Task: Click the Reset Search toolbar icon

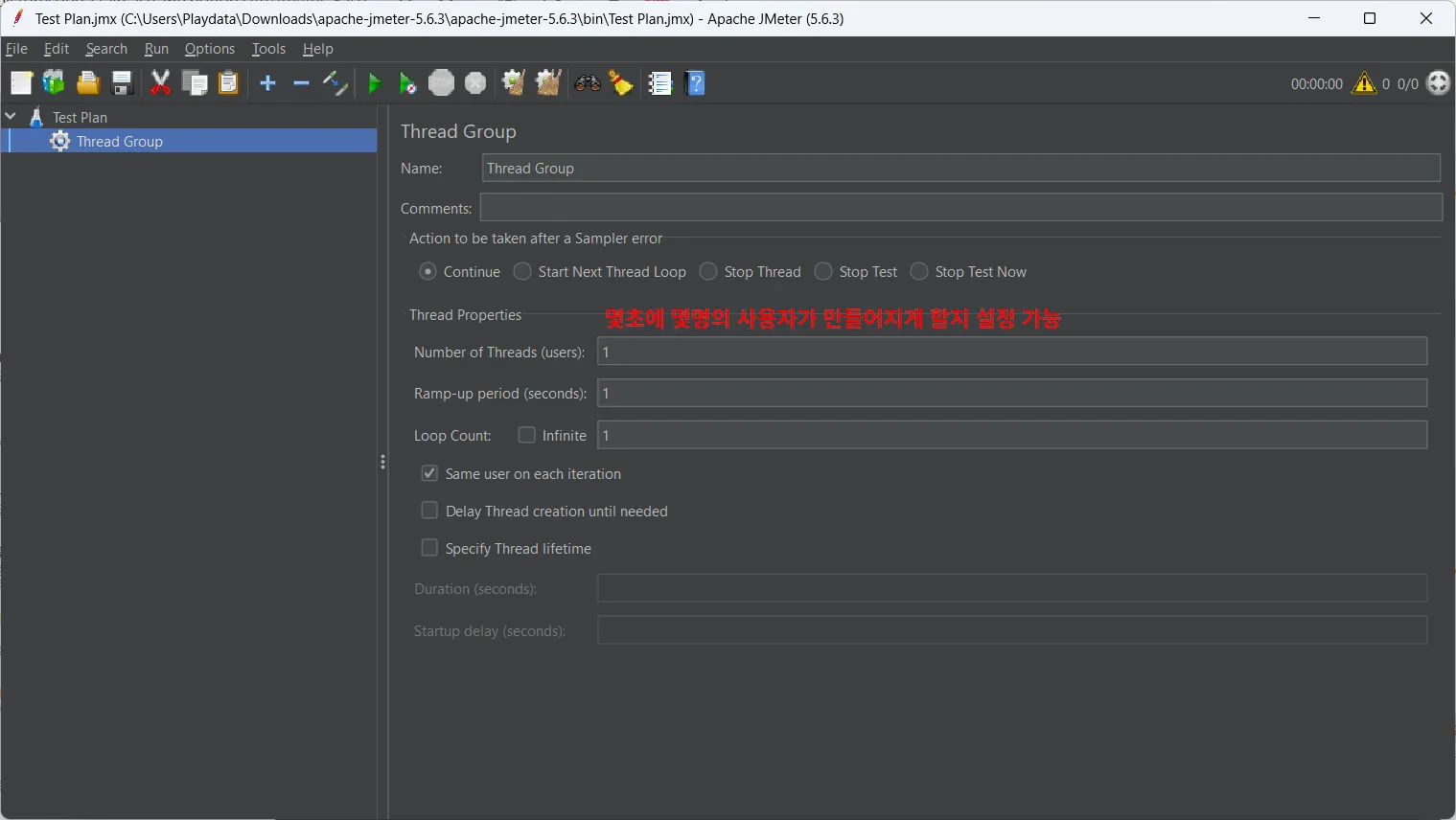Action: coord(621,83)
